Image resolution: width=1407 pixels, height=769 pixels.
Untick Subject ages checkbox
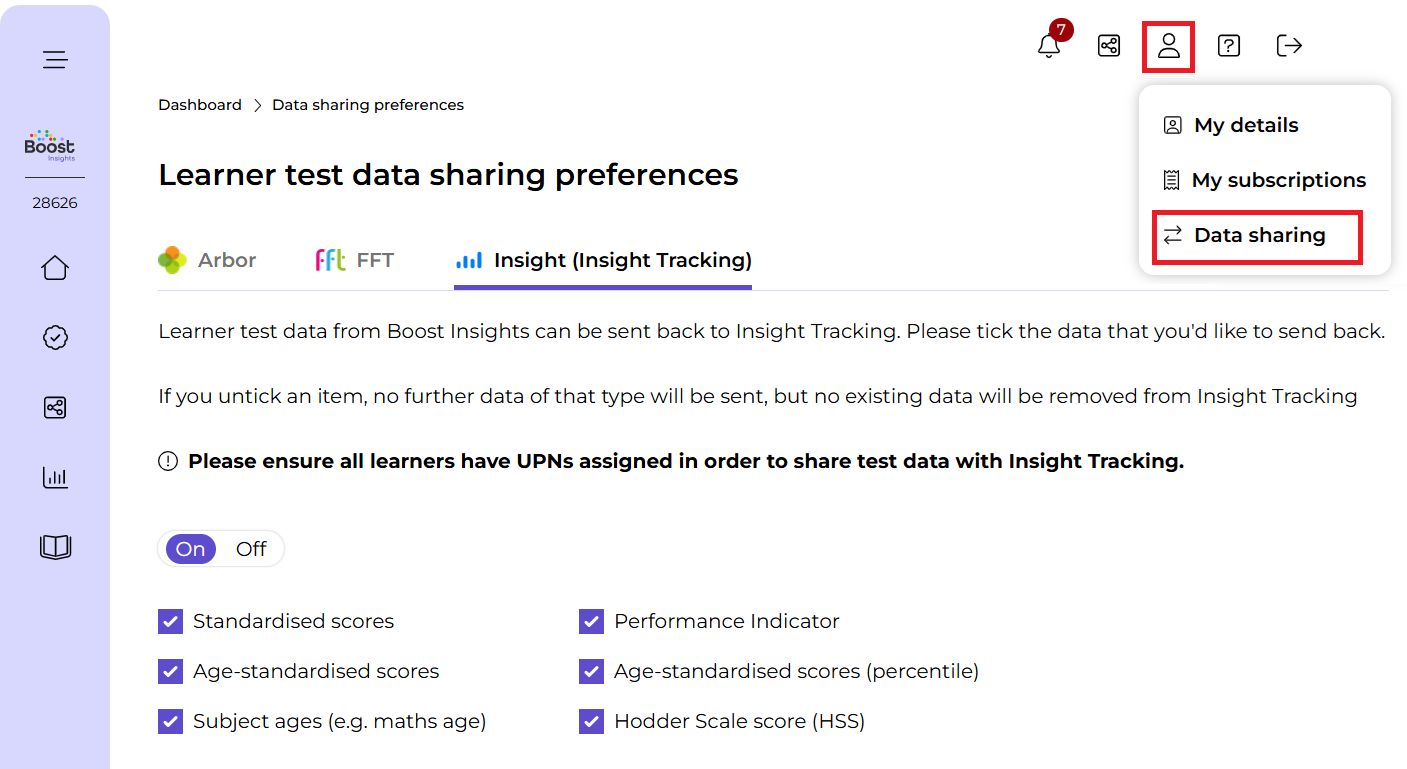click(x=170, y=721)
